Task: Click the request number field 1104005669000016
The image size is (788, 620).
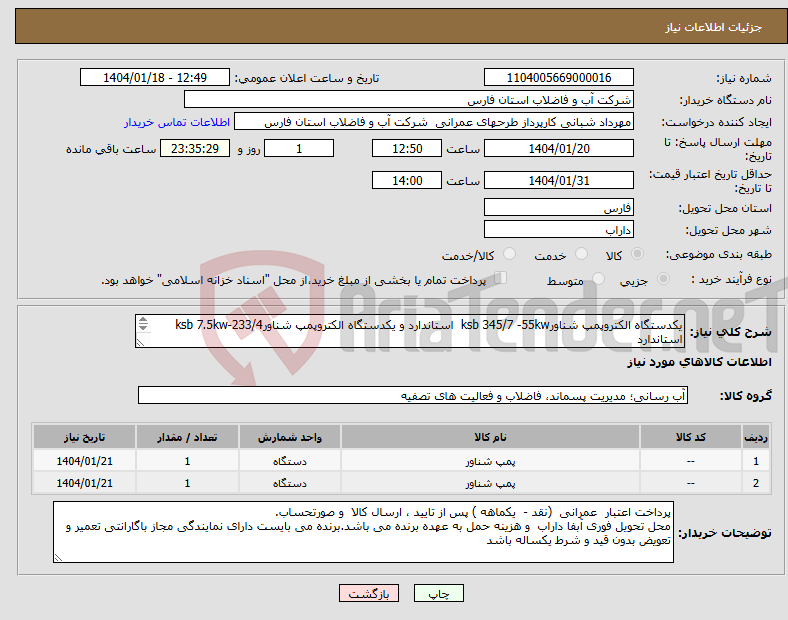Action: click(558, 77)
